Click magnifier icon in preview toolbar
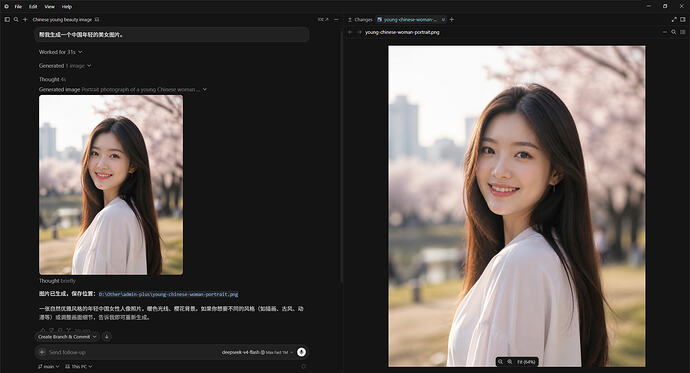 coord(674,32)
